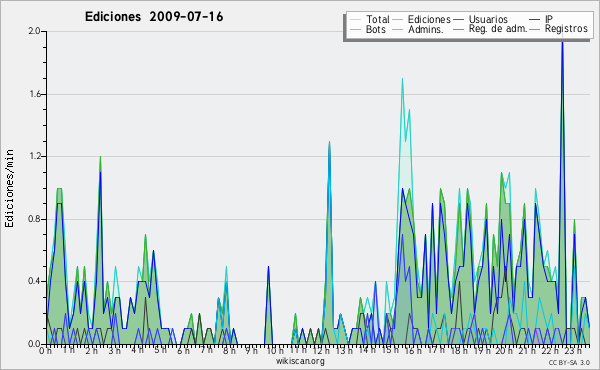The width and height of the screenshot is (600, 370).
Task: Click the 'Ediciones/min' vertical axis label
Action: tap(9, 188)
